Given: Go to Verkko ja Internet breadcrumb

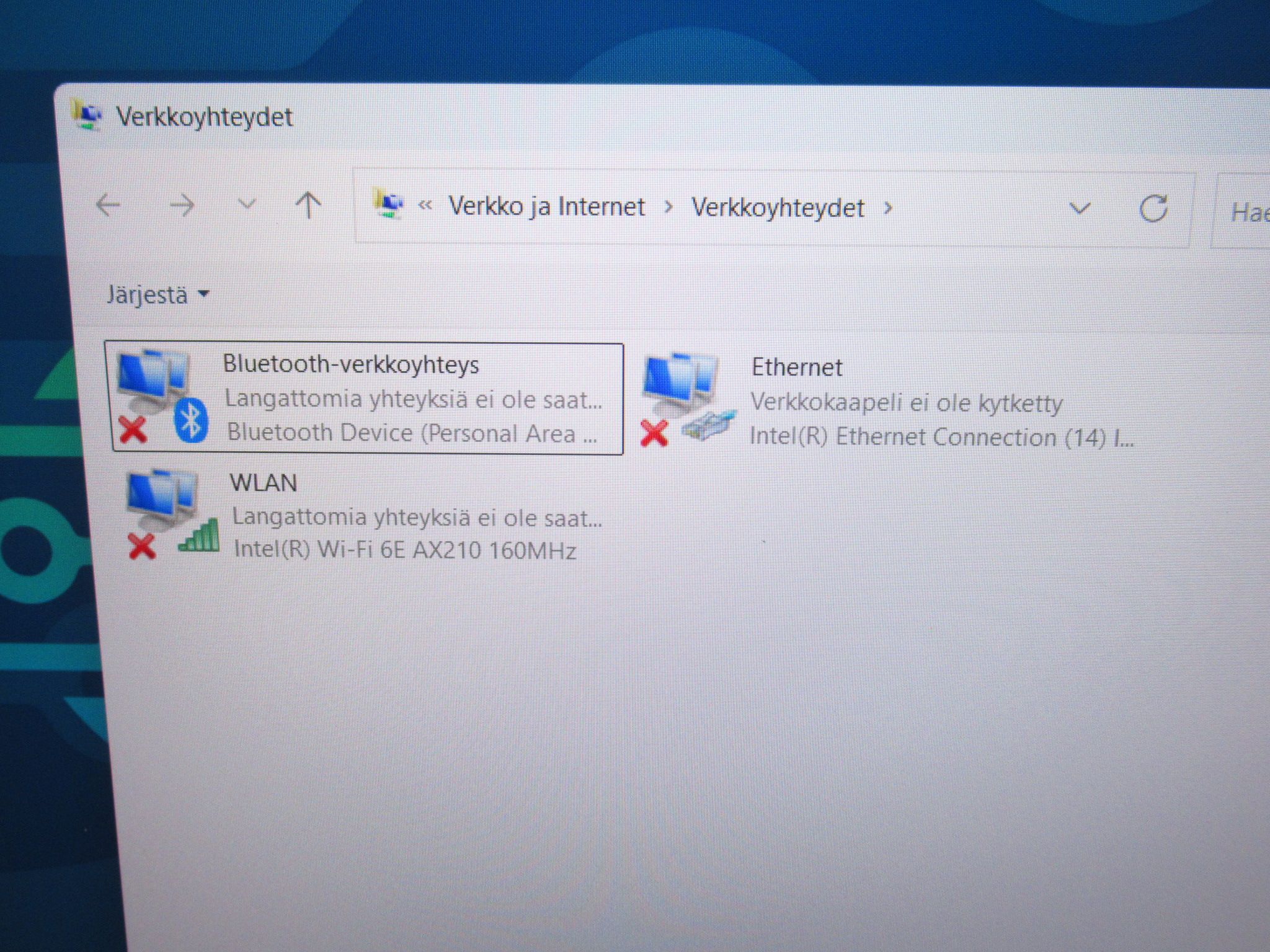Looking at the screenshot, I should click(546, 206).
